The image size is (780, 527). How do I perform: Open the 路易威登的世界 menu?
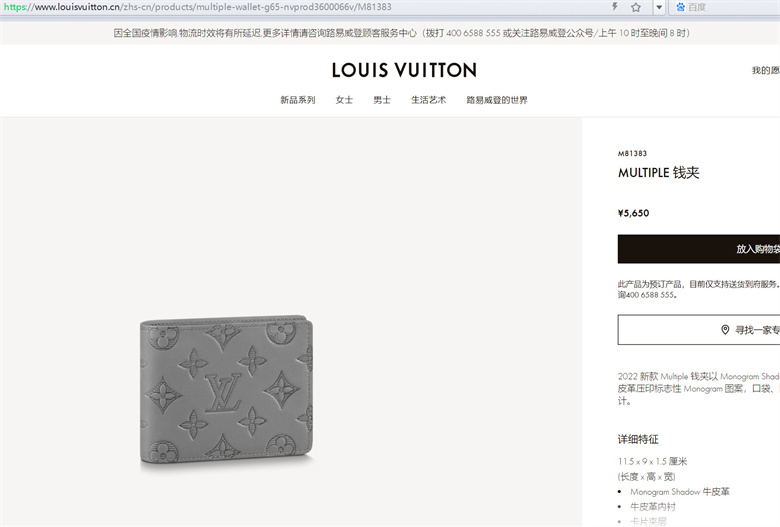(496, 100)
